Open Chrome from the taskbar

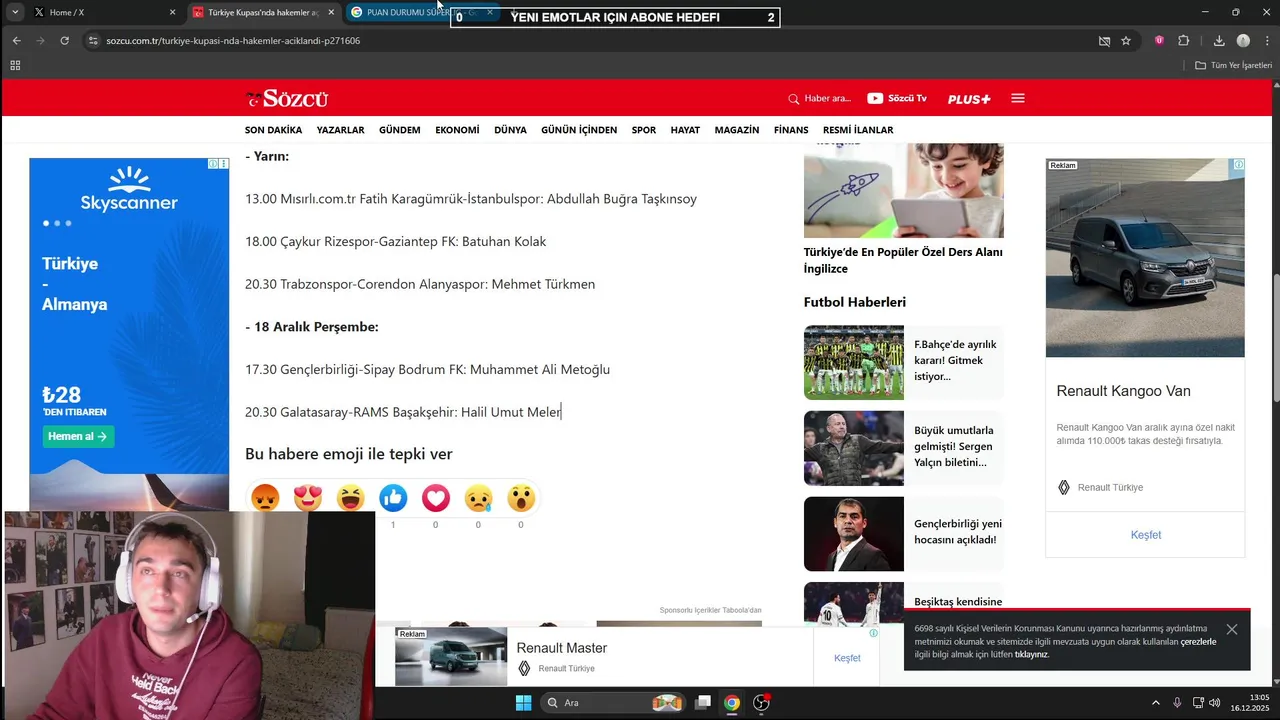pos(732,703)
